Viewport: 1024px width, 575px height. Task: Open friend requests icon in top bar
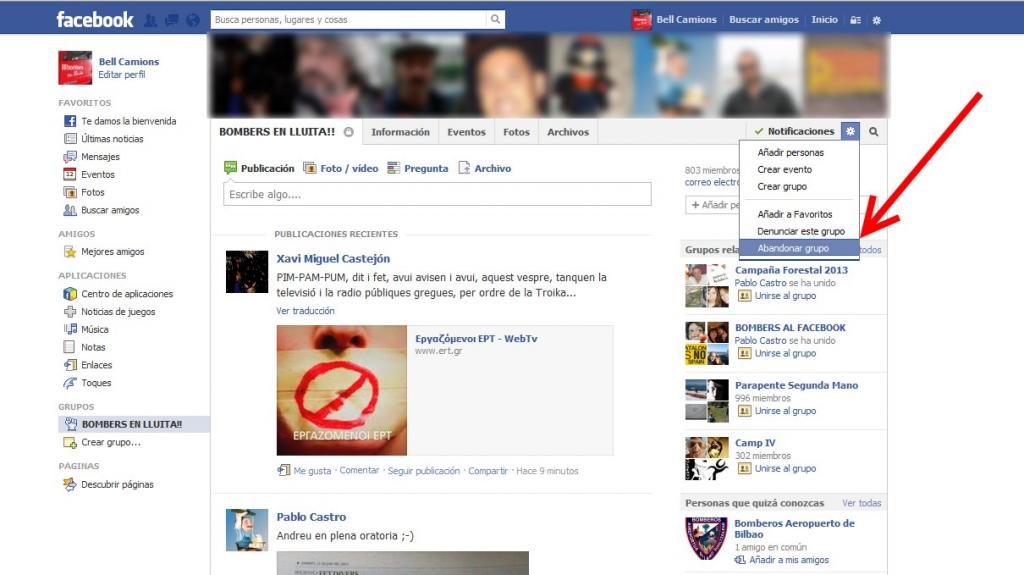[150, 20]
